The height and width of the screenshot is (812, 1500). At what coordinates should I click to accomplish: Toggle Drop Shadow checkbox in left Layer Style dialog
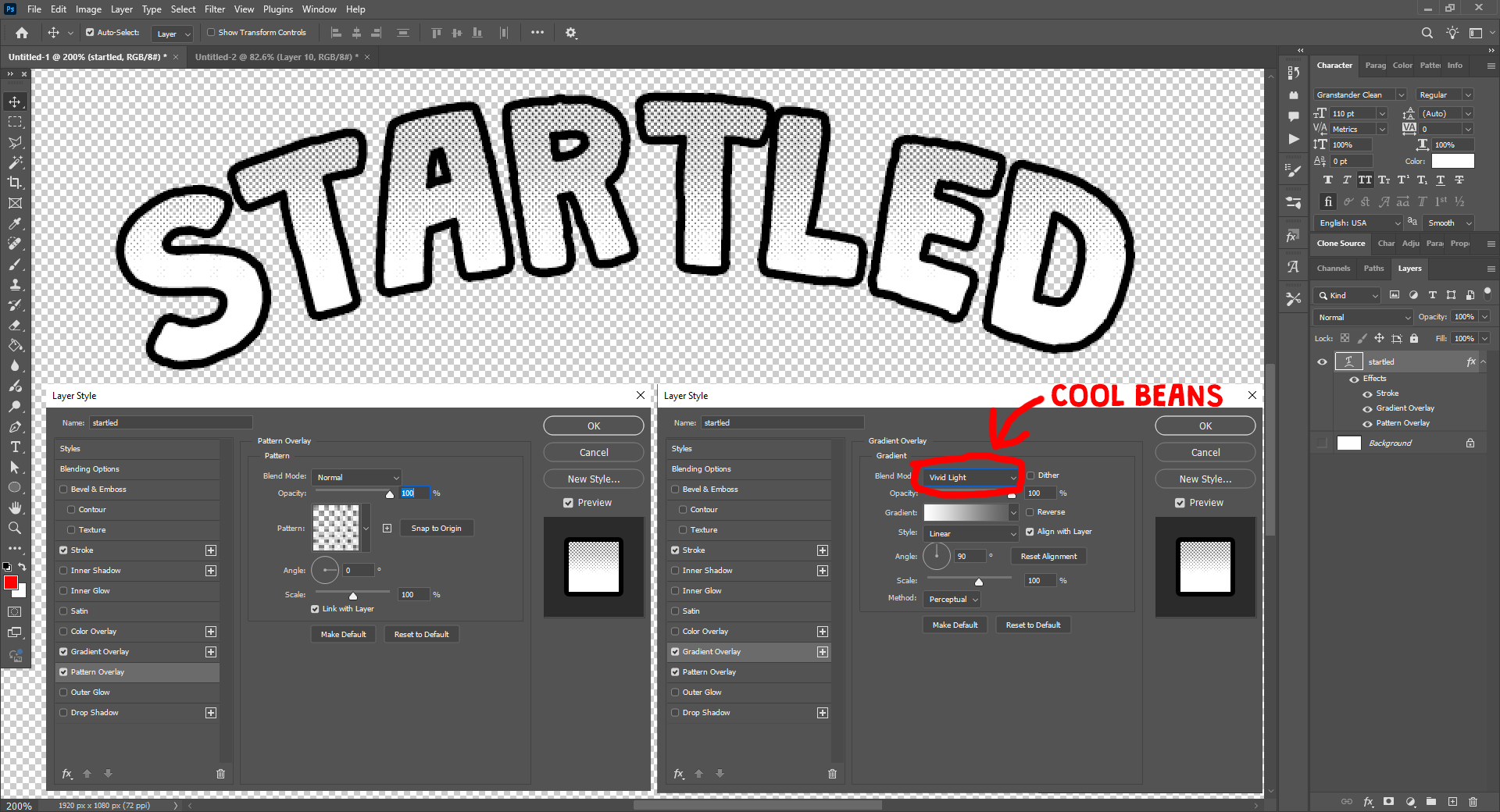[63, 713]
